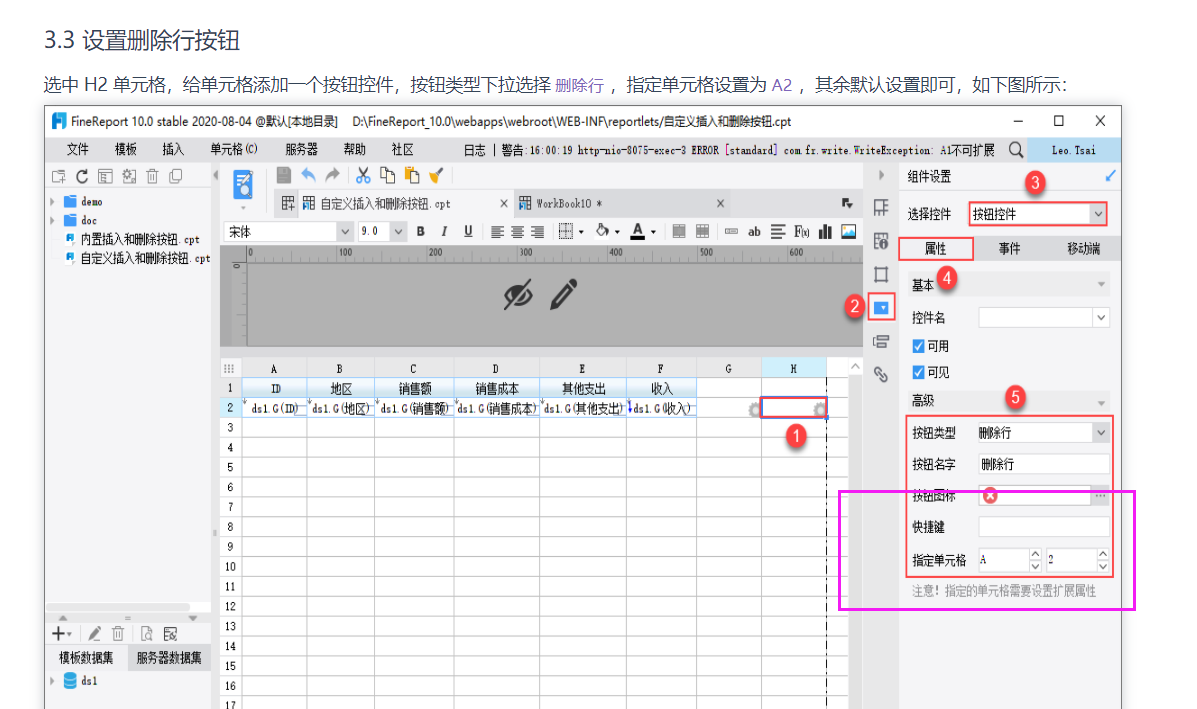Click the refresh icon above file tree
Viewport: 1197px width, 709px height.
tap(81, 176)
